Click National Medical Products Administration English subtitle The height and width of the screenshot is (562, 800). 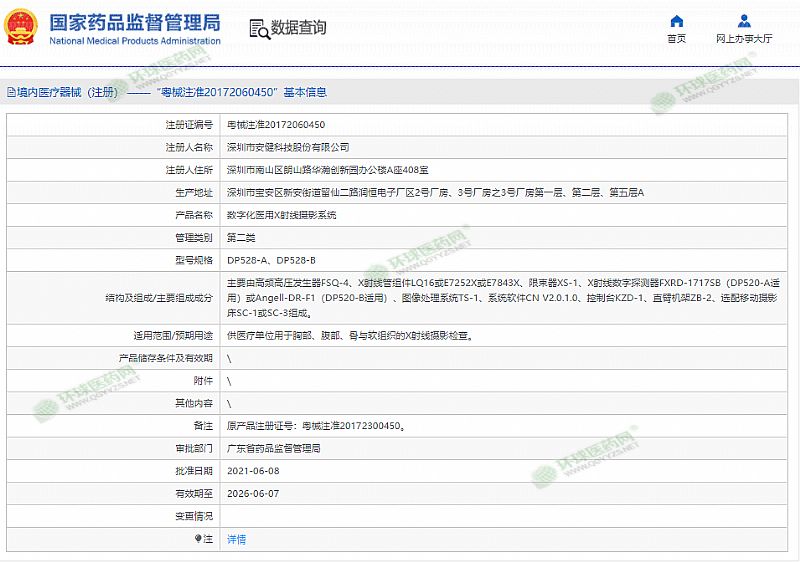pos(135,41)
